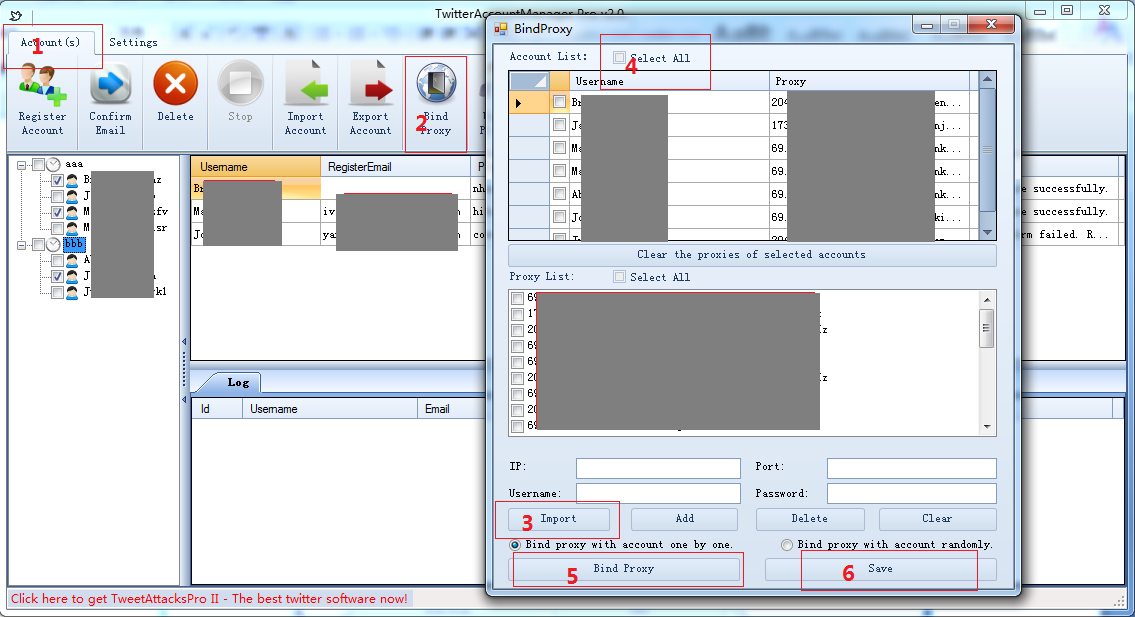Viewport: 1135px width, 617px height.
Task: Select the 'aaa' group label in tree
Action: click(x=74, y=164)
